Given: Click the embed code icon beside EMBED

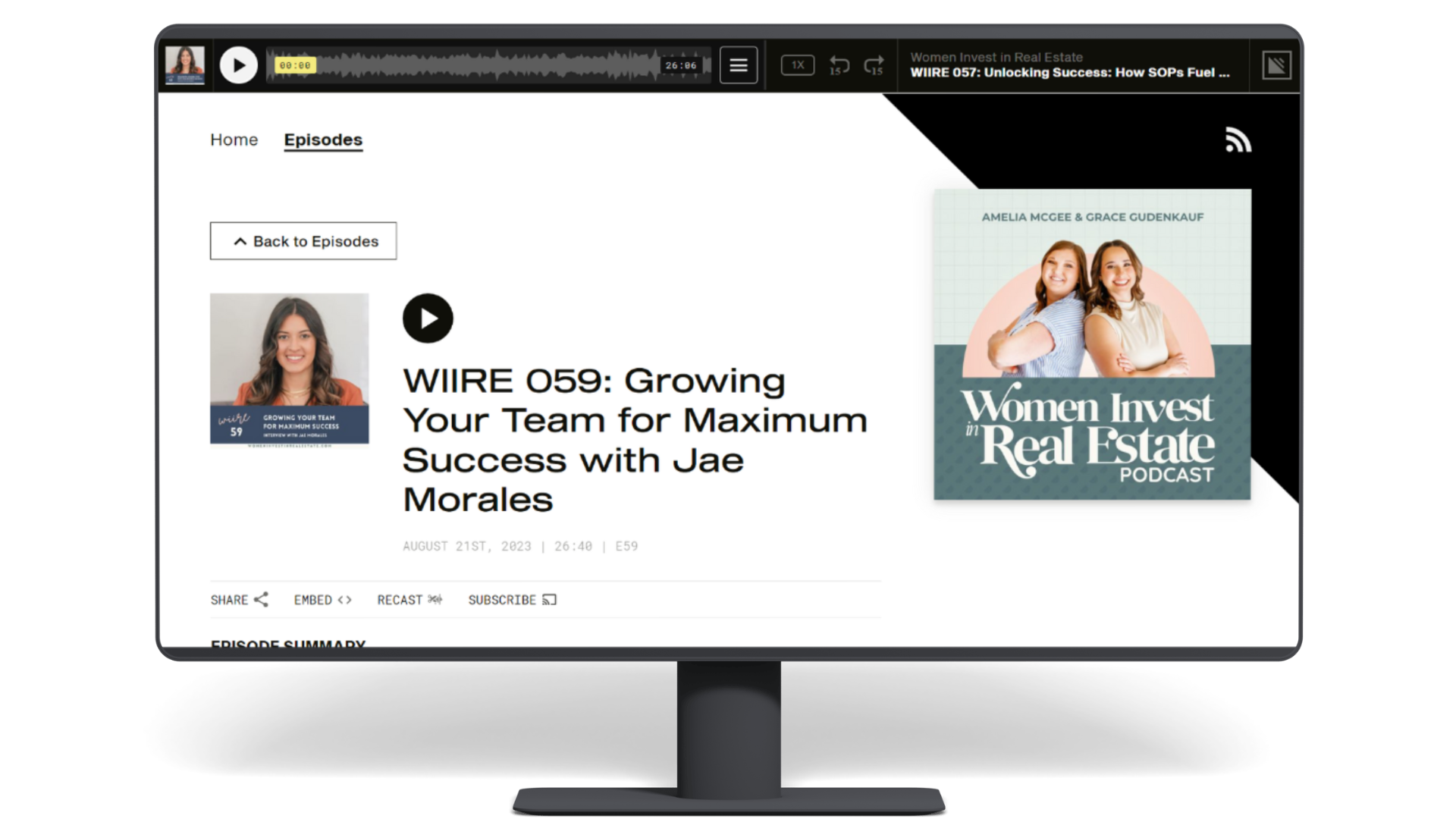Looking at the screenshot, I should pos(345,599).
